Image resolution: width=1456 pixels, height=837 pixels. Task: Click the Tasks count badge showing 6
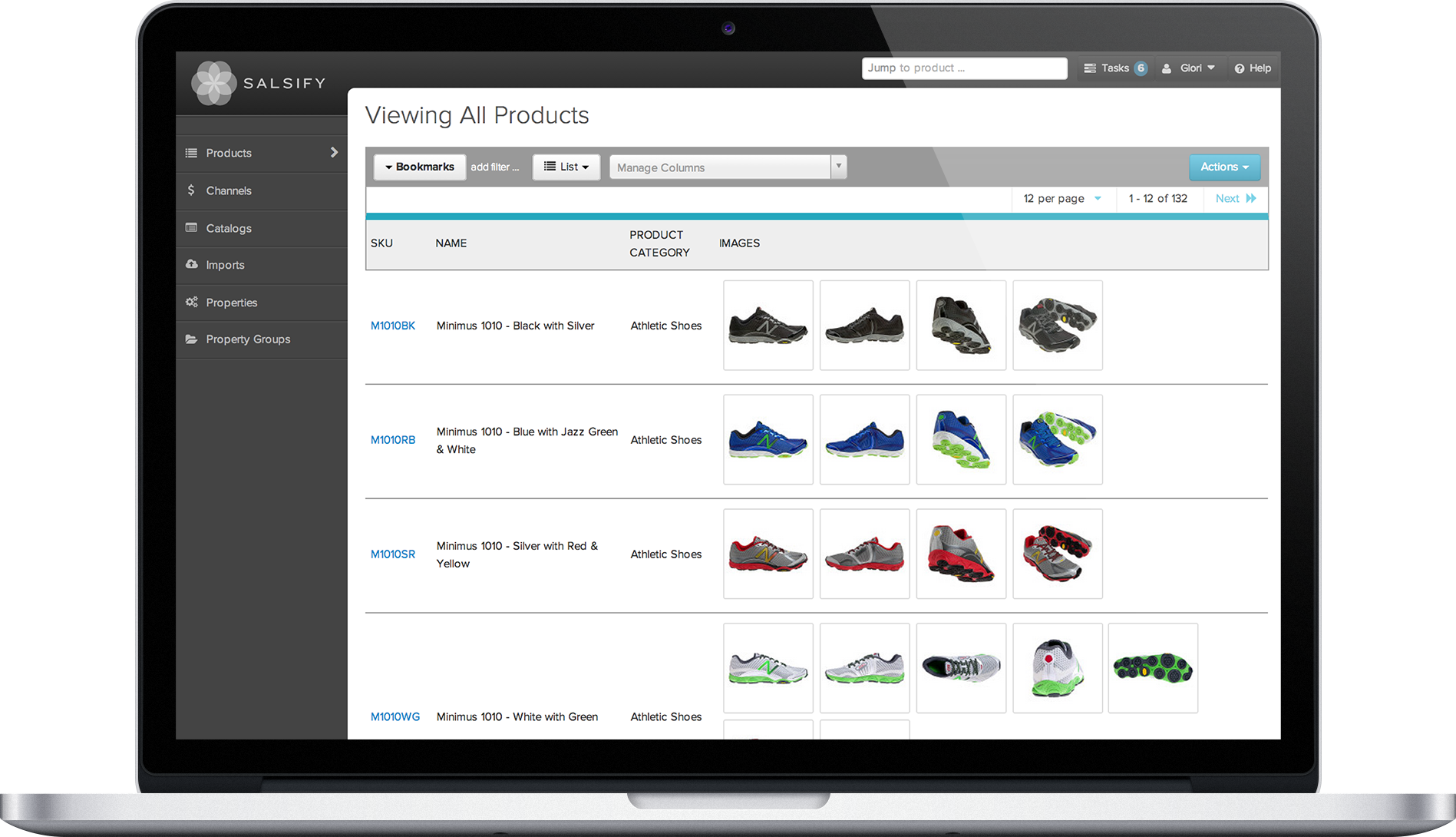1141,68
